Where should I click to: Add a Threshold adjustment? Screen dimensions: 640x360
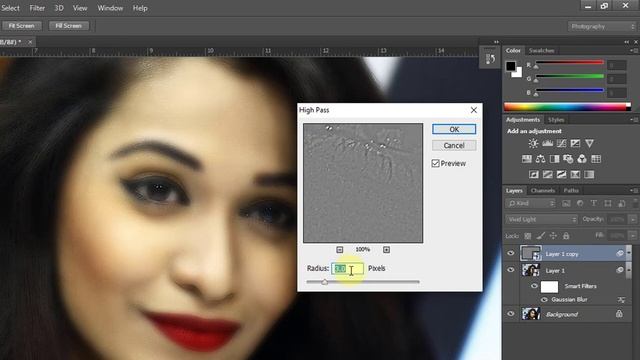[561, 175]
